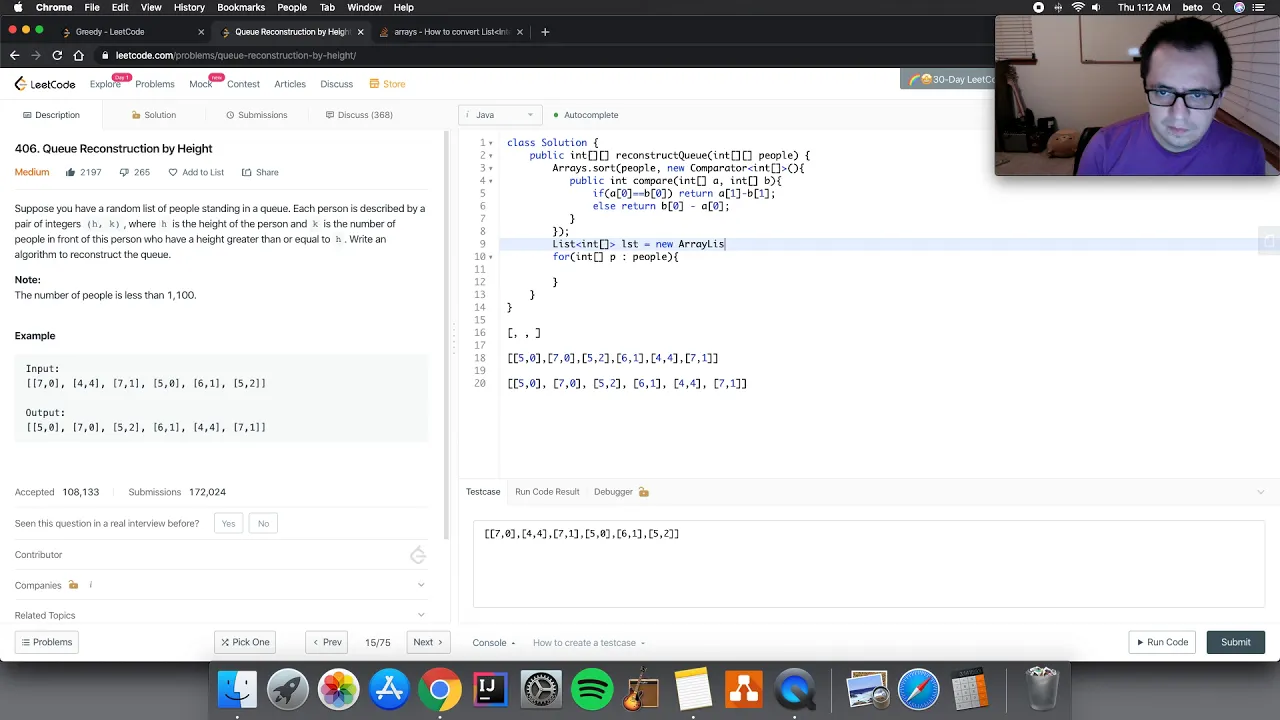Open Safari from the dock
This screenshot has height=720, width=1280.
918,689
